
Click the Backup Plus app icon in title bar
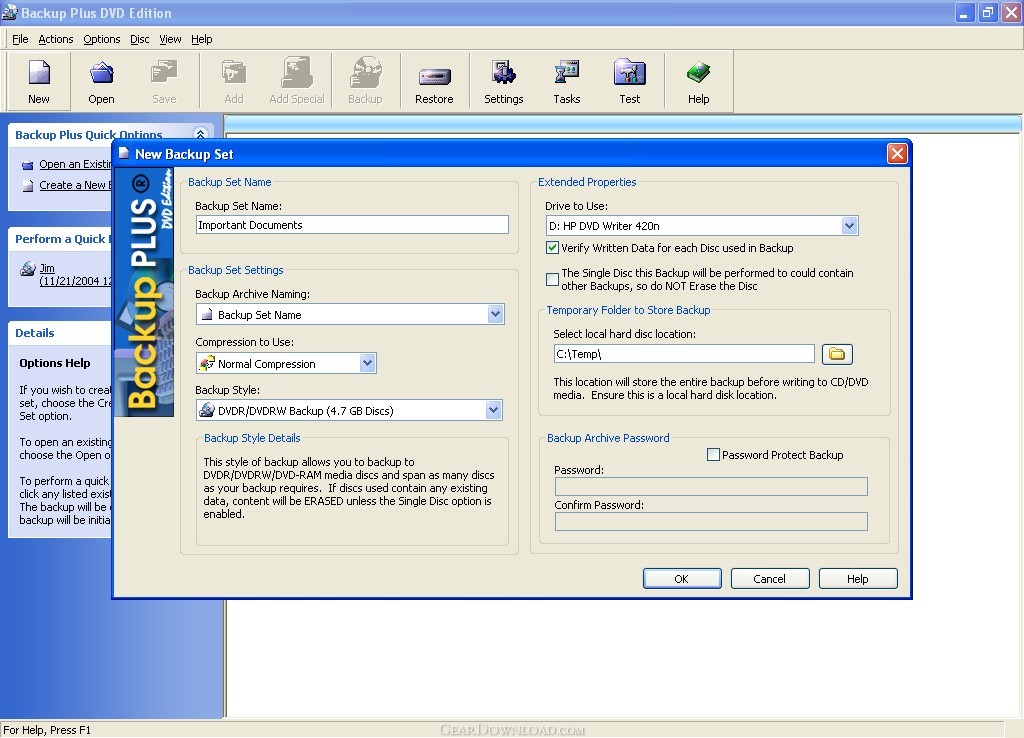click(x=9, y=12)
